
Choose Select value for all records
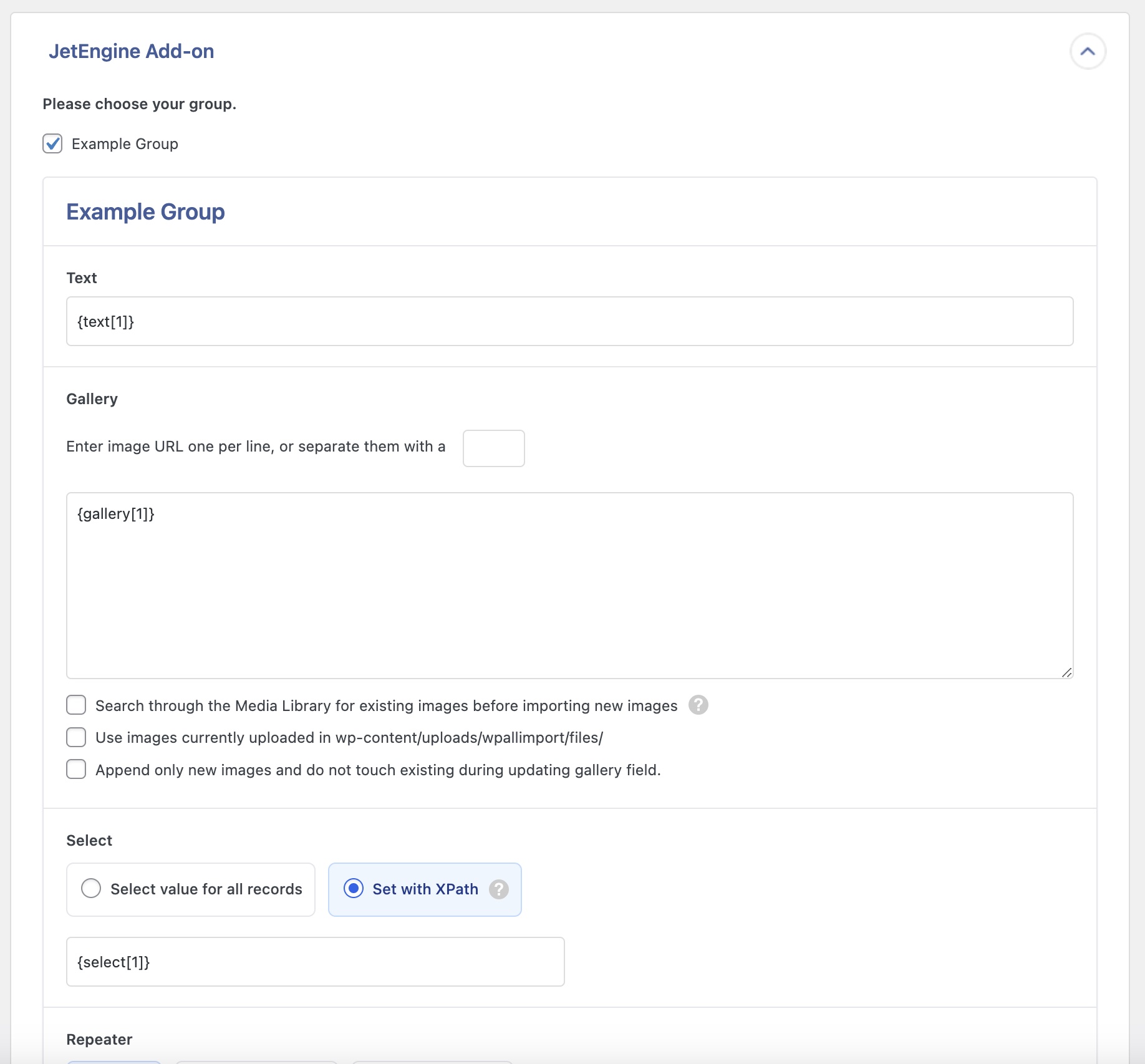click(x=91, y=889)
